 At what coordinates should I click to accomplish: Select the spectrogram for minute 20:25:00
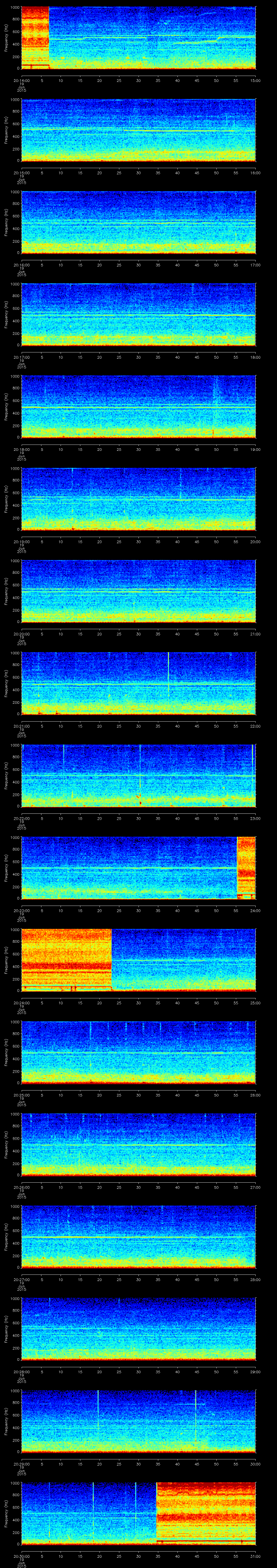coord(138,1052)
